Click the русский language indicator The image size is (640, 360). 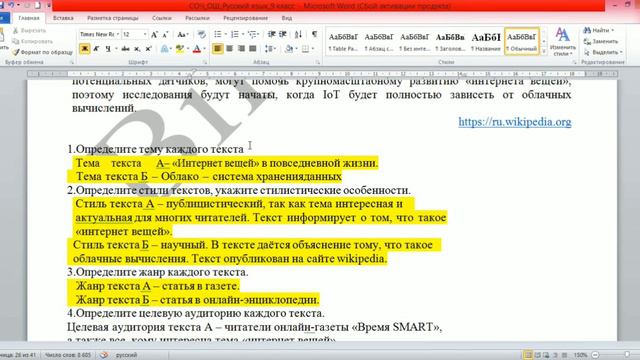[x=126, y=355]
